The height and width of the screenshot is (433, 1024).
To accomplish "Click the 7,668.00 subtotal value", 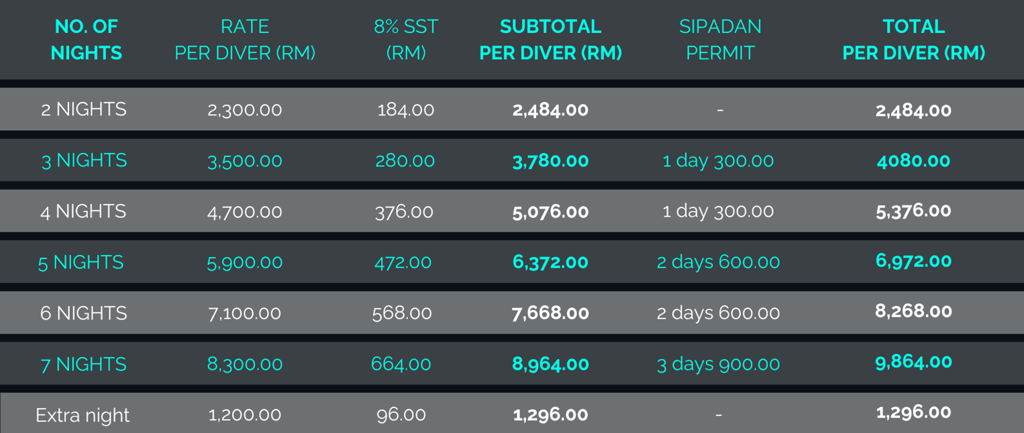I will (x=550, y=313).
